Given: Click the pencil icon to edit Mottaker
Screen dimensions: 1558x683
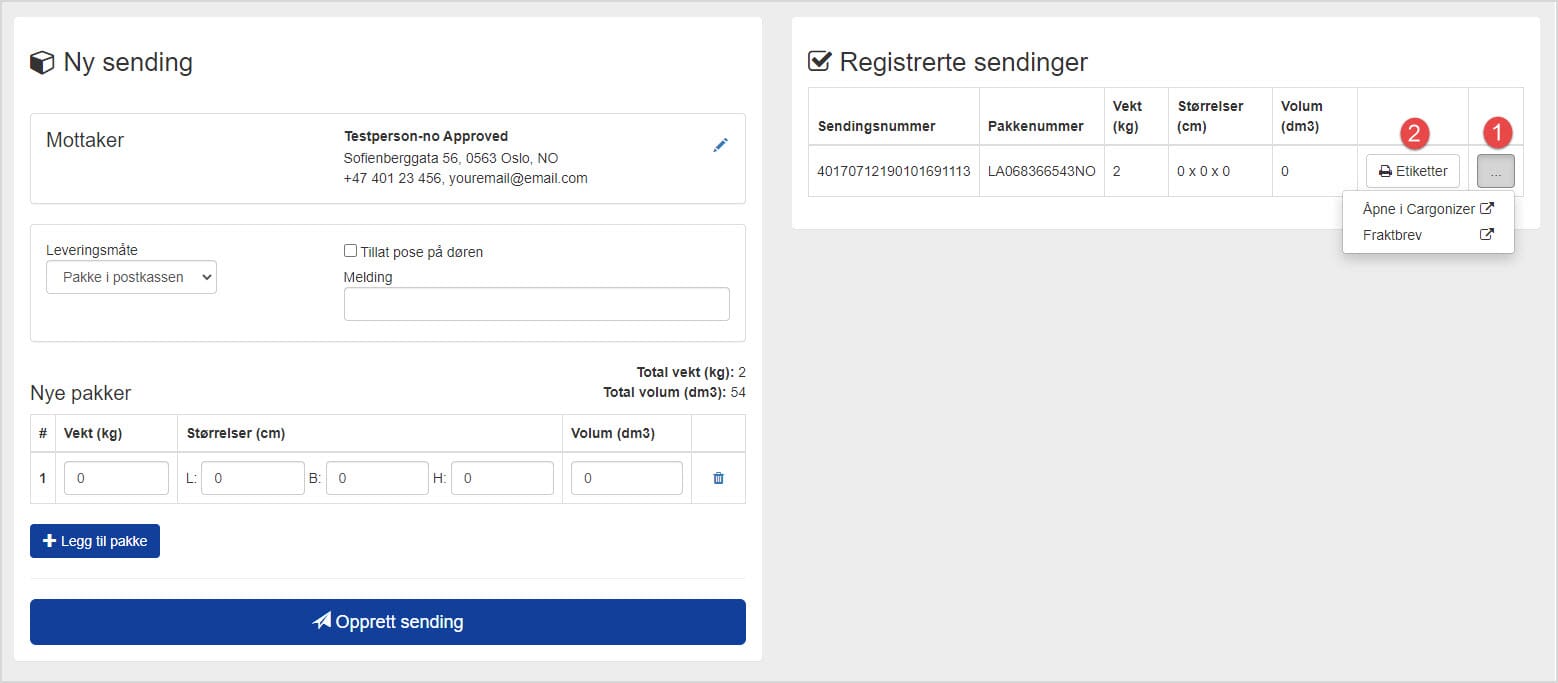Looking at the screenshot, I should click(x=720, y=145).
